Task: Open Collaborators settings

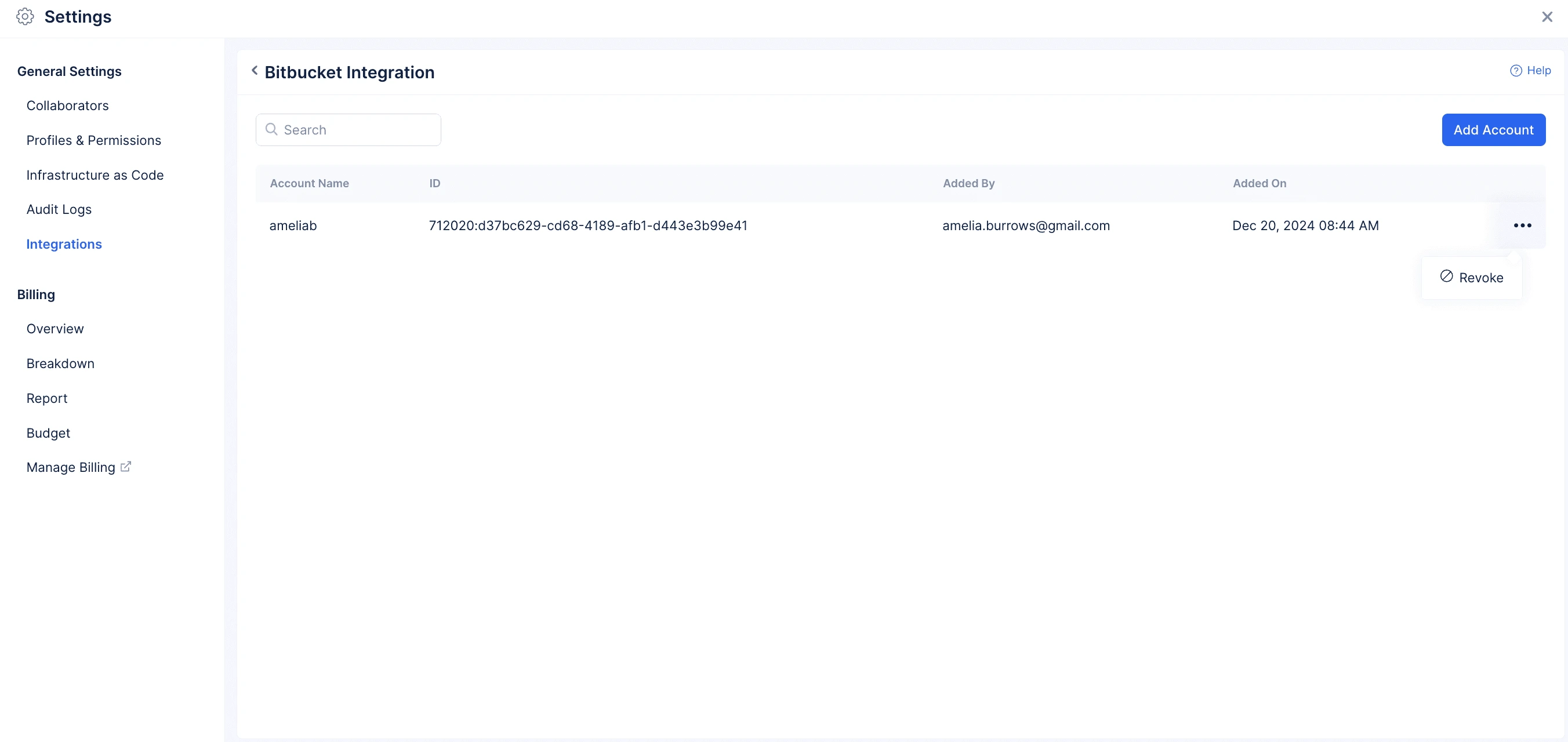Action: [68, 106]
